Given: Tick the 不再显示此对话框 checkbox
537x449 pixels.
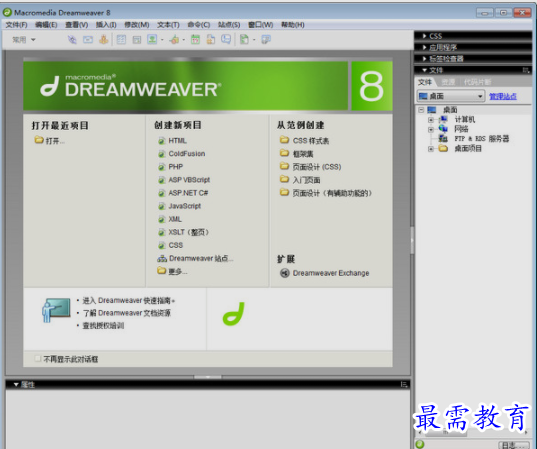Looking at the screenshot, I should [x=38, y=359].
